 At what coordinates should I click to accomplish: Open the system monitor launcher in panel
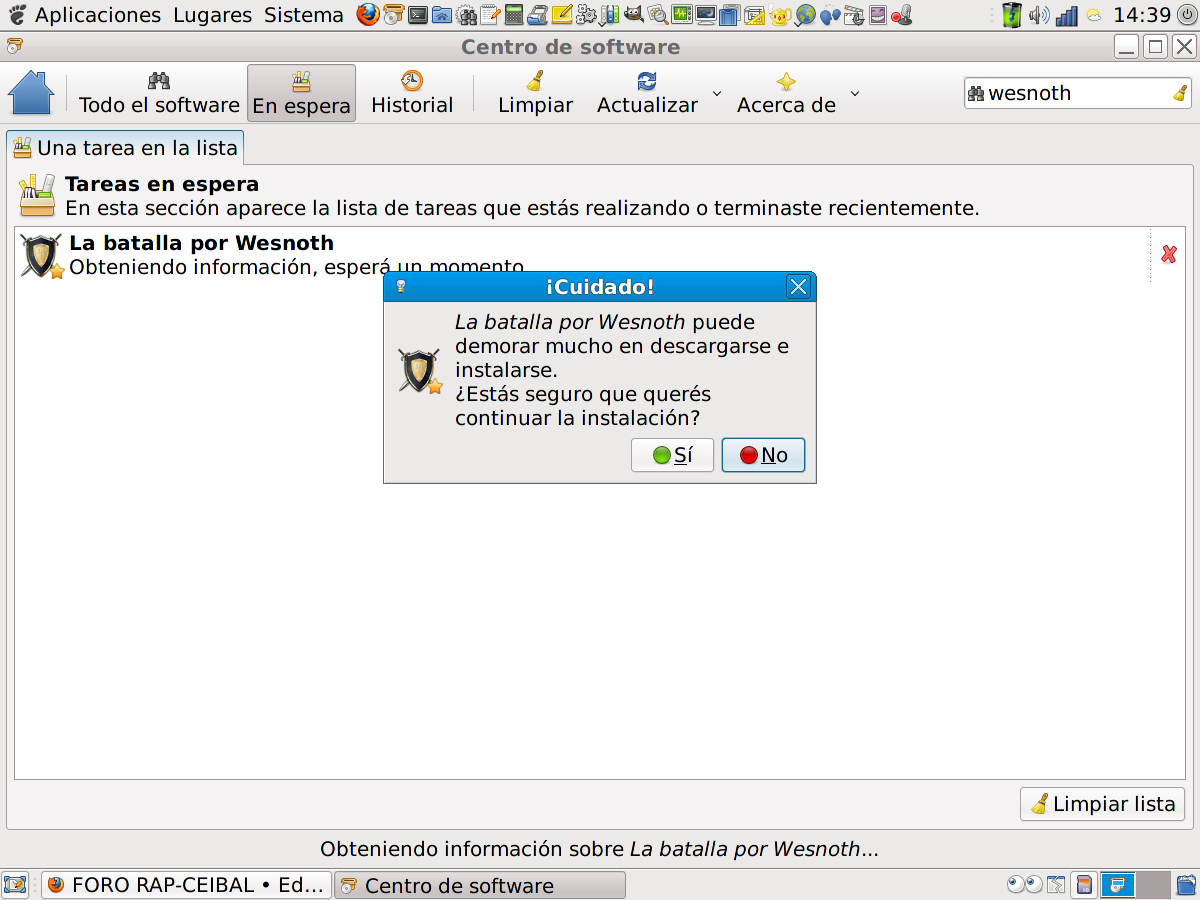(x=682, y=15)
